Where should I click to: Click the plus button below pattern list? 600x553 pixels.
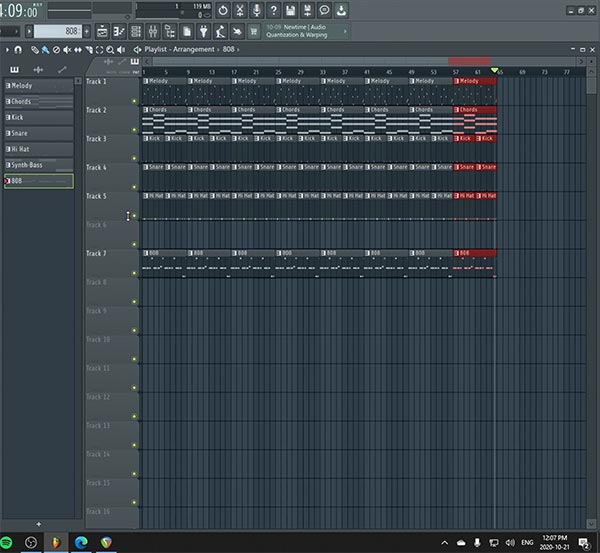pos(39,524)
